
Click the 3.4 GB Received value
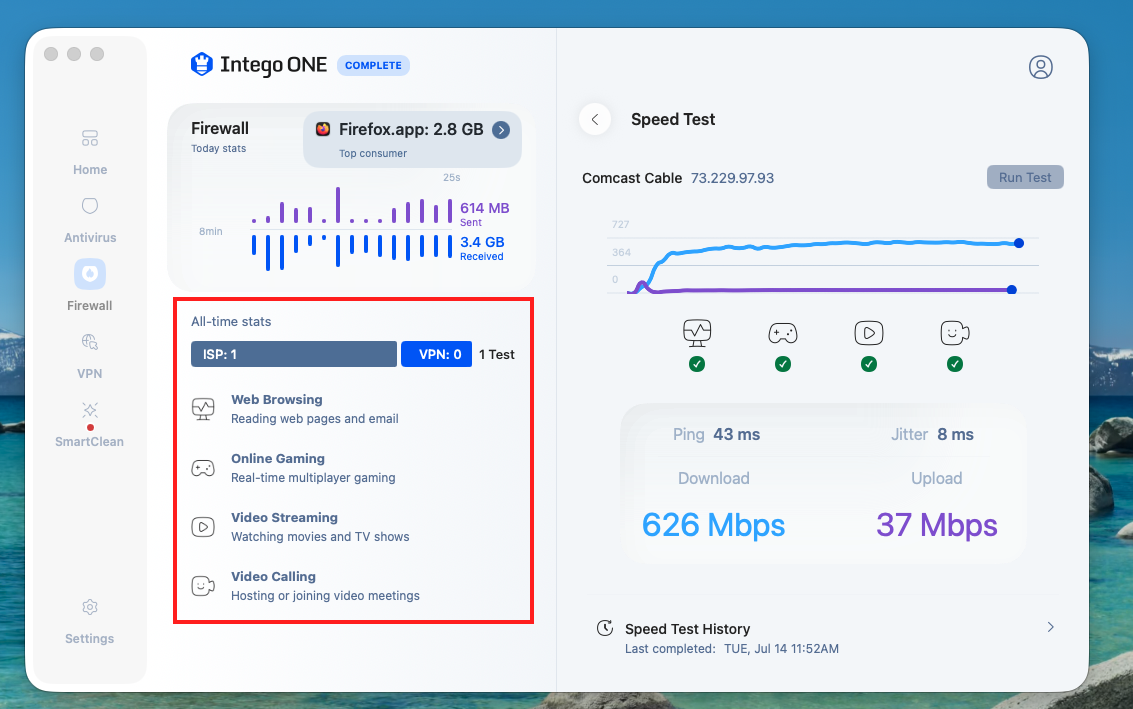coord(482,242)
